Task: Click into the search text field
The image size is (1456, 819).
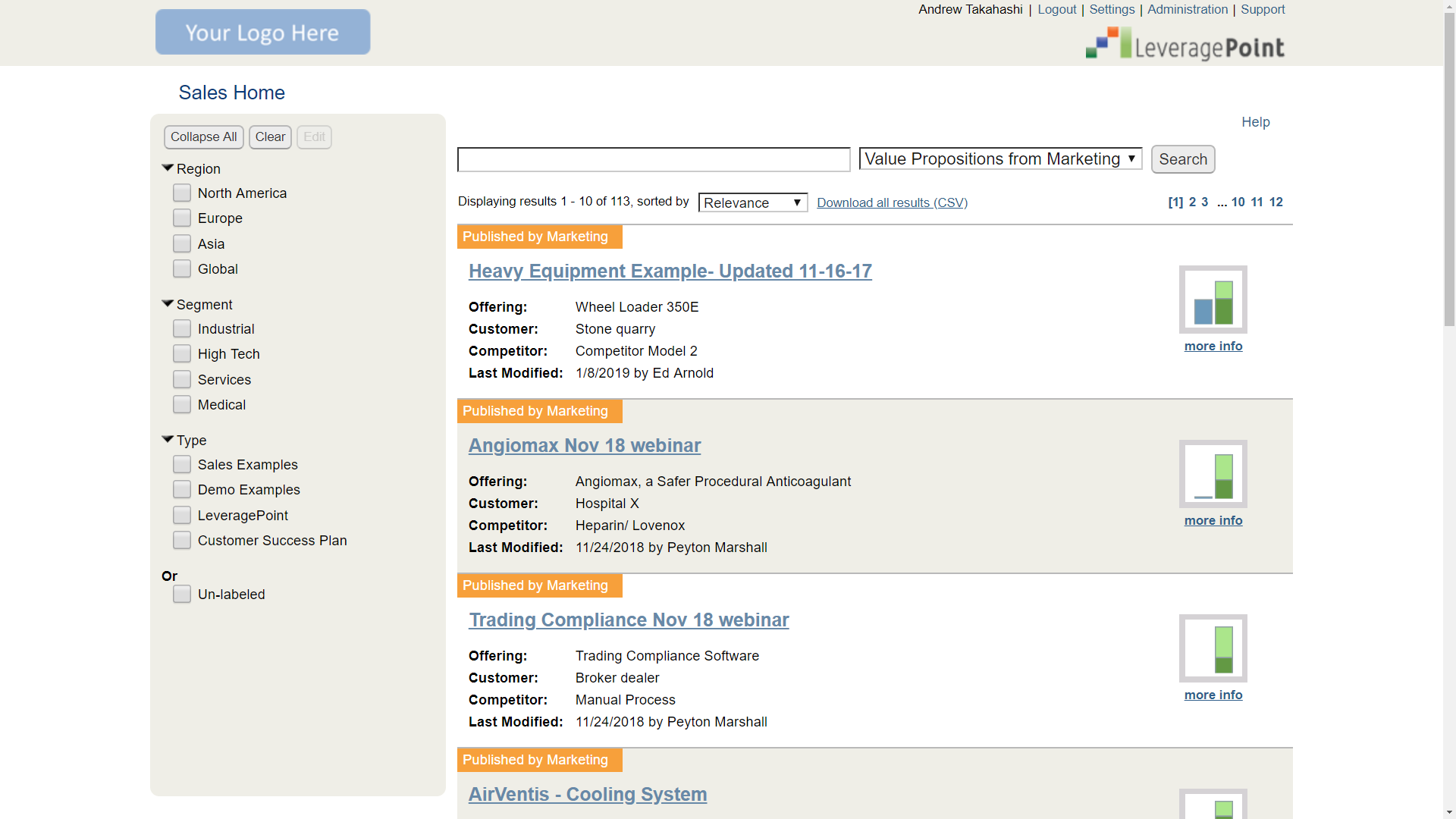Action: [x=654, y=159]
